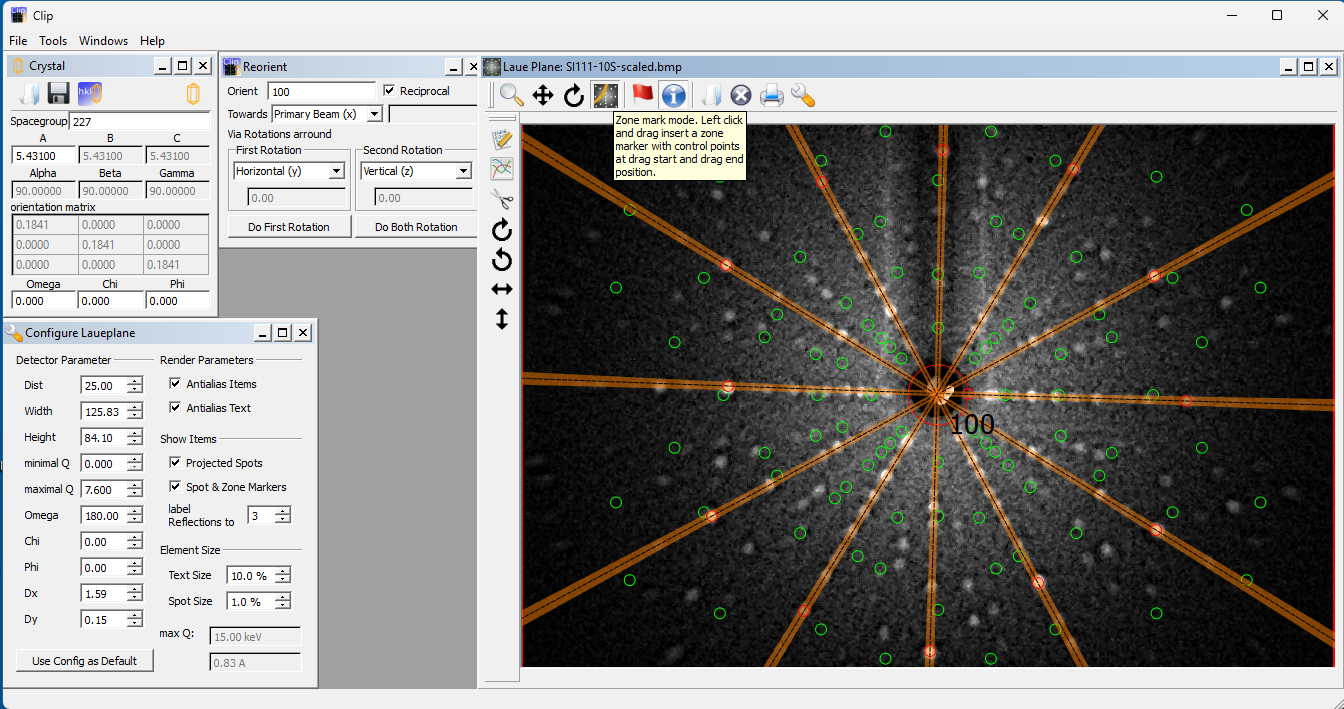1344x709 pixels.
Task: Open the Towards Primary Beam dropdown
Action: (x=374, y=114)
